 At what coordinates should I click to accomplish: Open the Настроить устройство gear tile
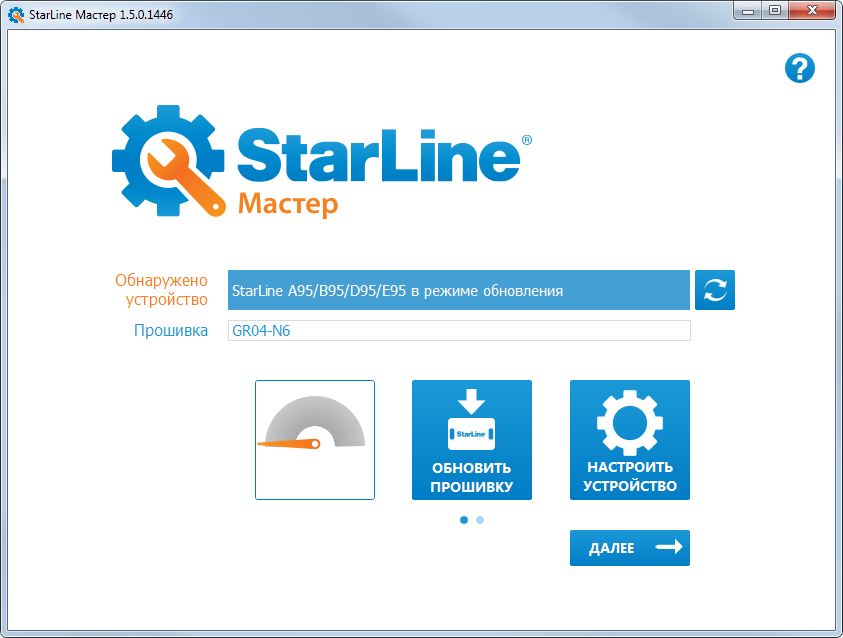tap(630, 440)
